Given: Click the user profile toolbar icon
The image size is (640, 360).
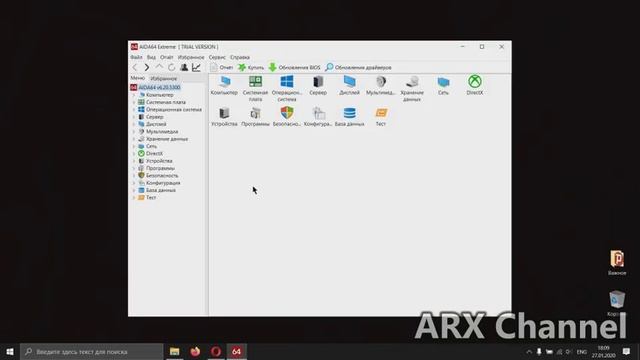Looking at the screenshot, I should click(184, 67).
